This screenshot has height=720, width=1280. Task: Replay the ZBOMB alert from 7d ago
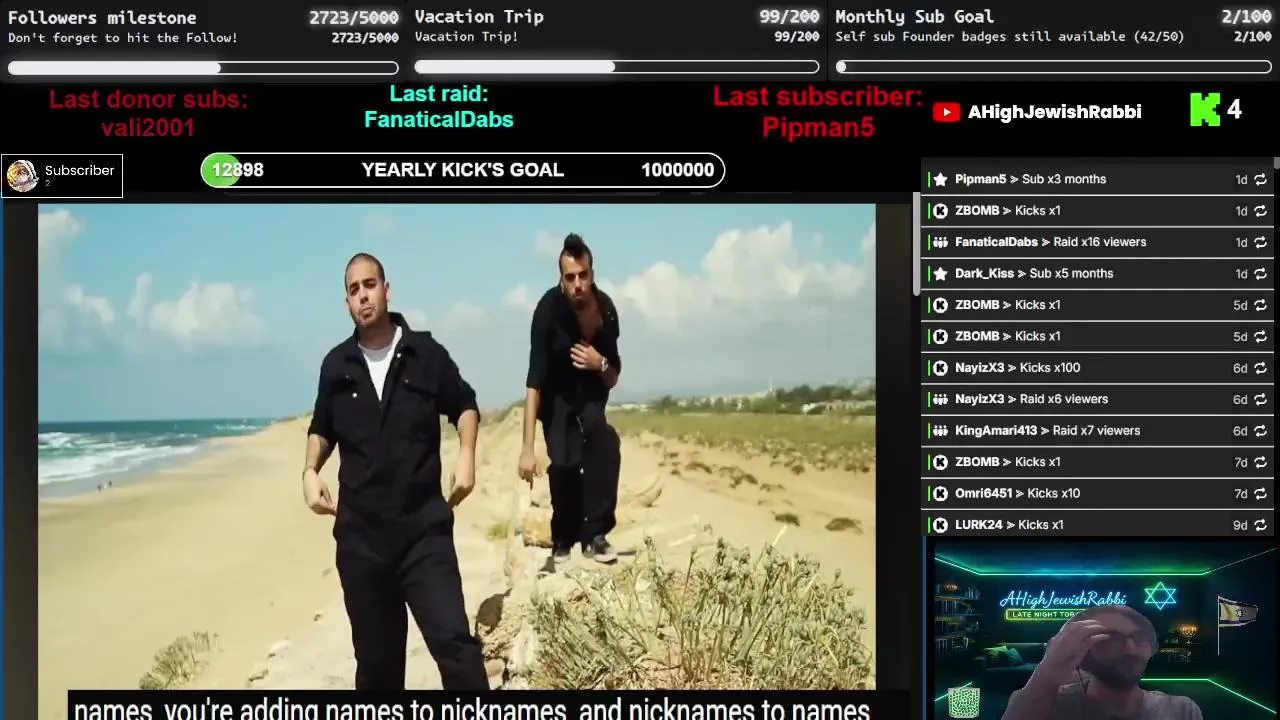point(1260,462)
